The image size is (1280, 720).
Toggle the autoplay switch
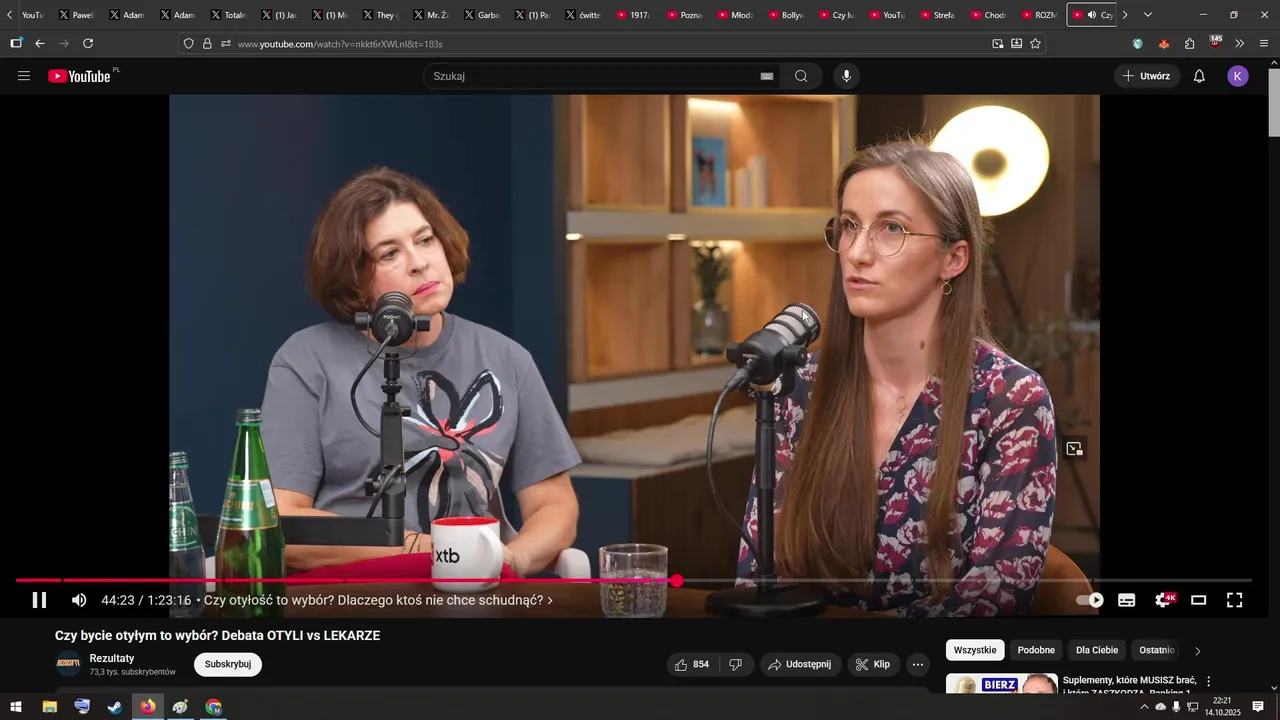point(1090,600)
